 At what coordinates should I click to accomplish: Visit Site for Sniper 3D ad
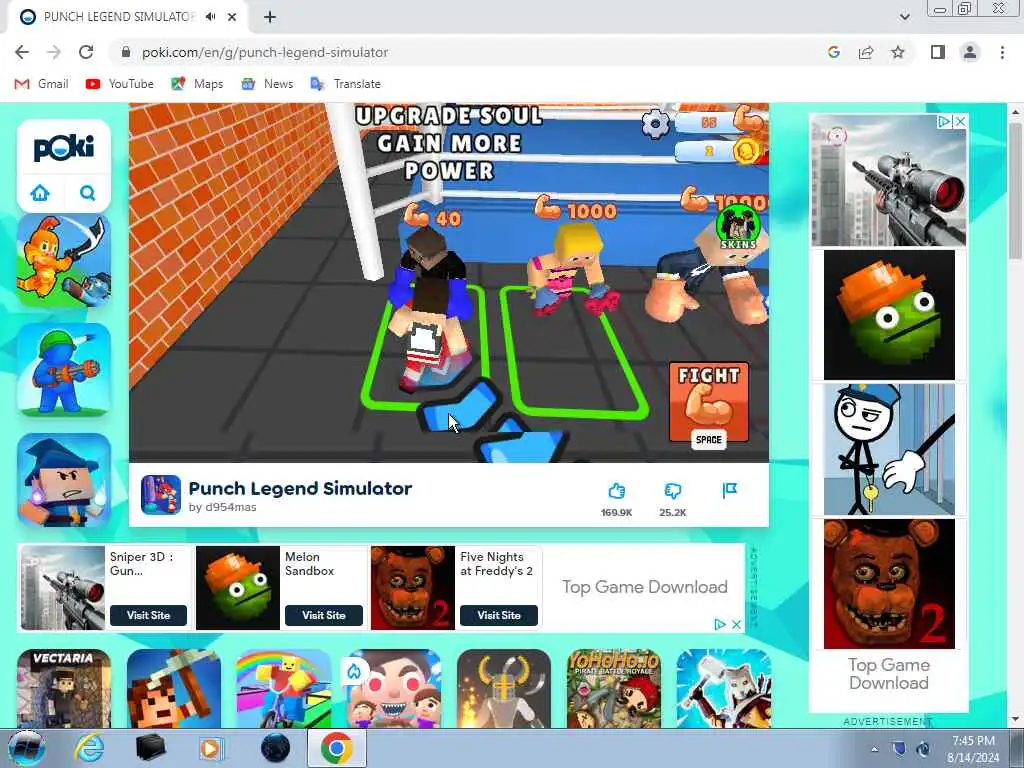coord(148,615)
